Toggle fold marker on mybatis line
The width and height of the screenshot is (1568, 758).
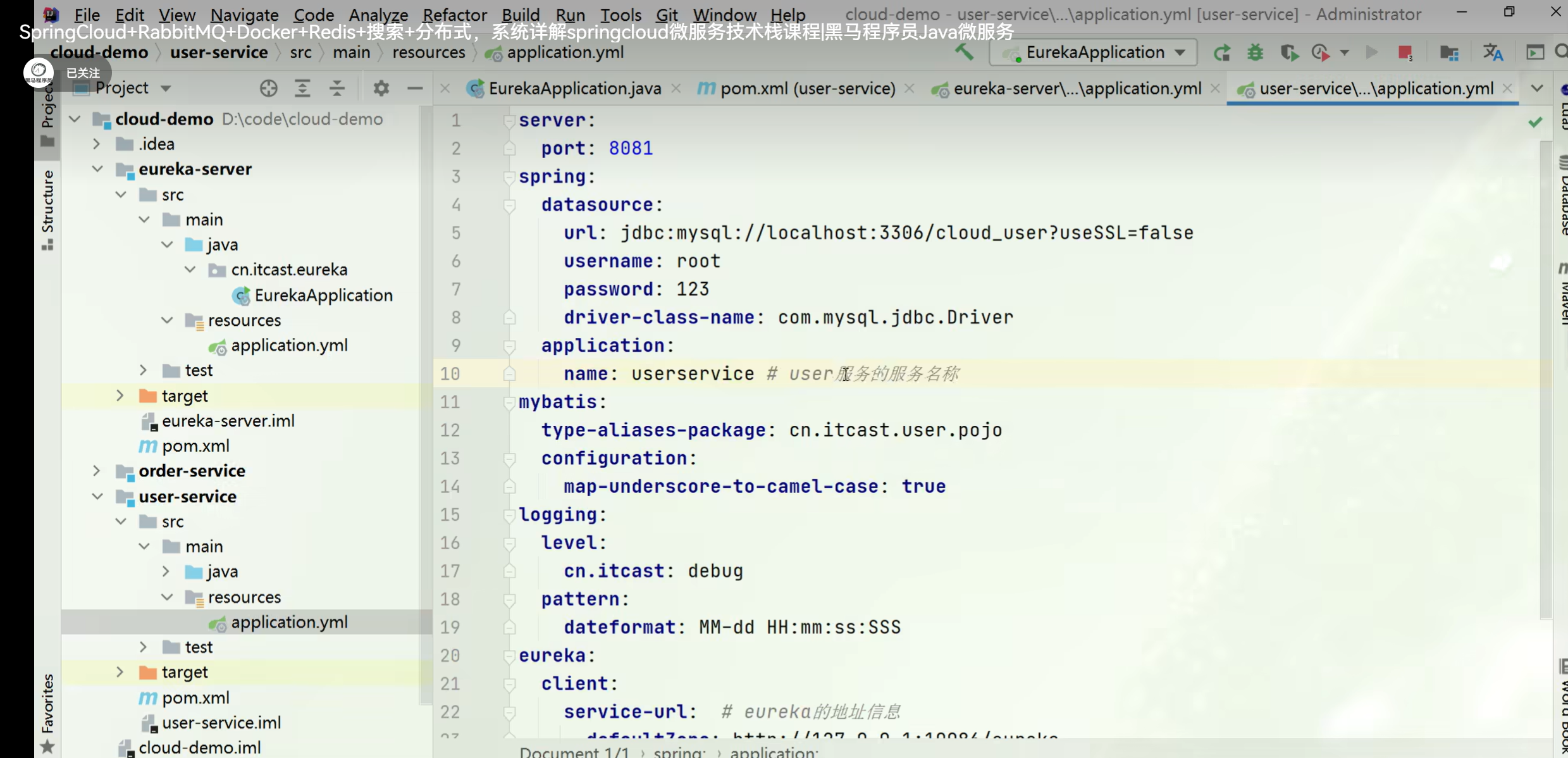509,402
